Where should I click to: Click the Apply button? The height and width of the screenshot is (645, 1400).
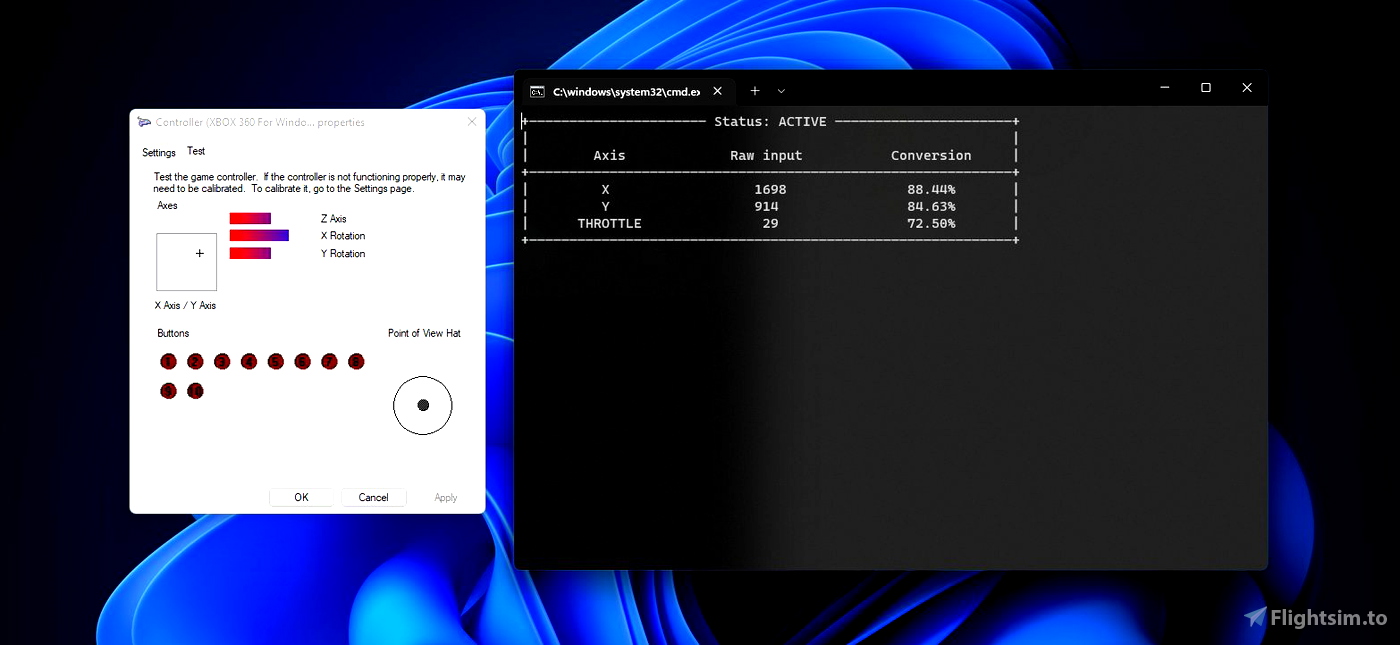445,497
